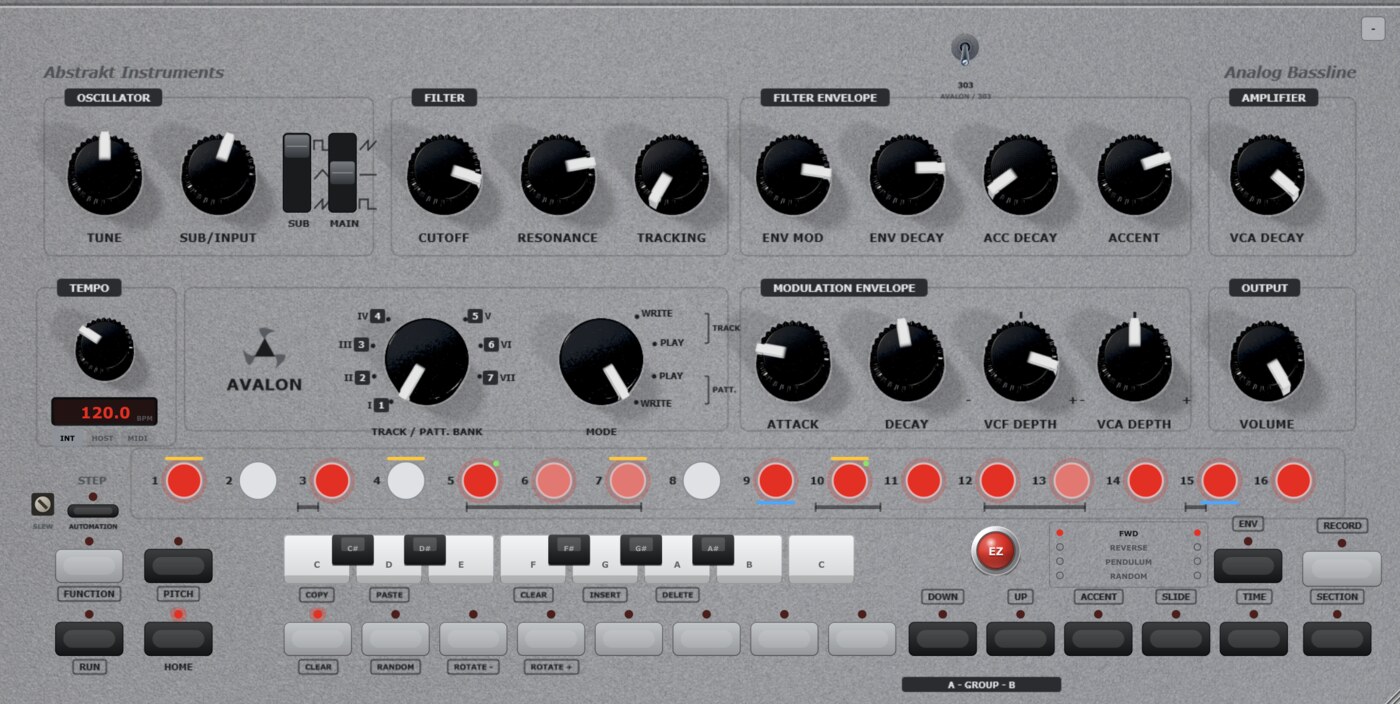1400x704 pixels.
Task: Click the ENV DECAY knob
Action: point(907,176)
